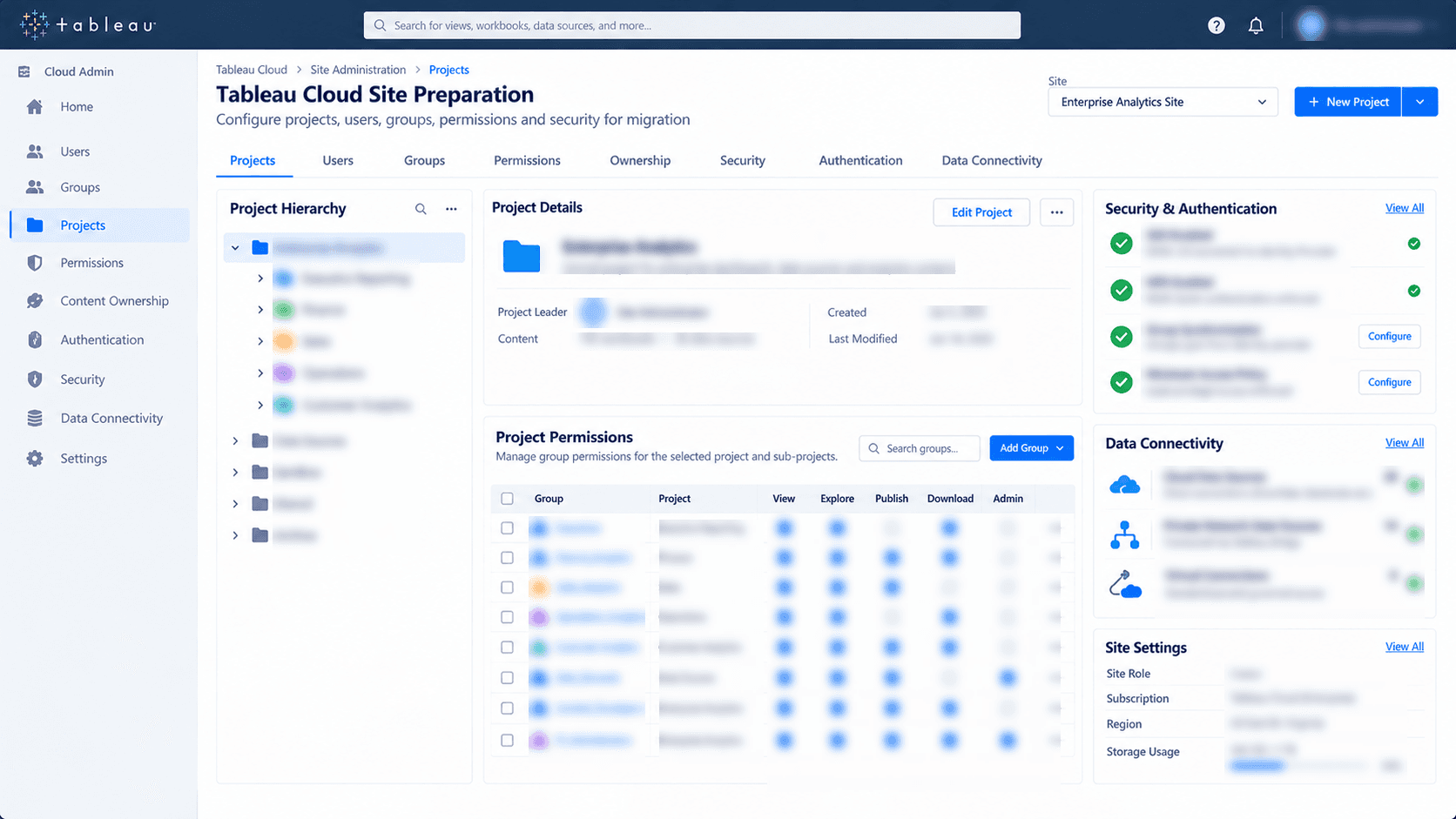Click the Tableau logo in header
1456x819 pixels.
point(88,25)
